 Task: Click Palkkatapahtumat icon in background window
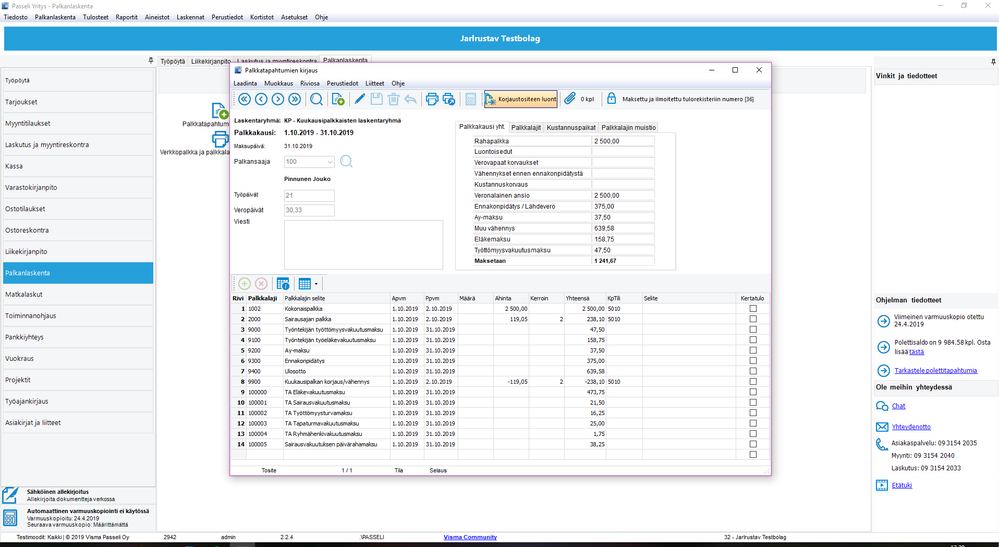[220, 111]
